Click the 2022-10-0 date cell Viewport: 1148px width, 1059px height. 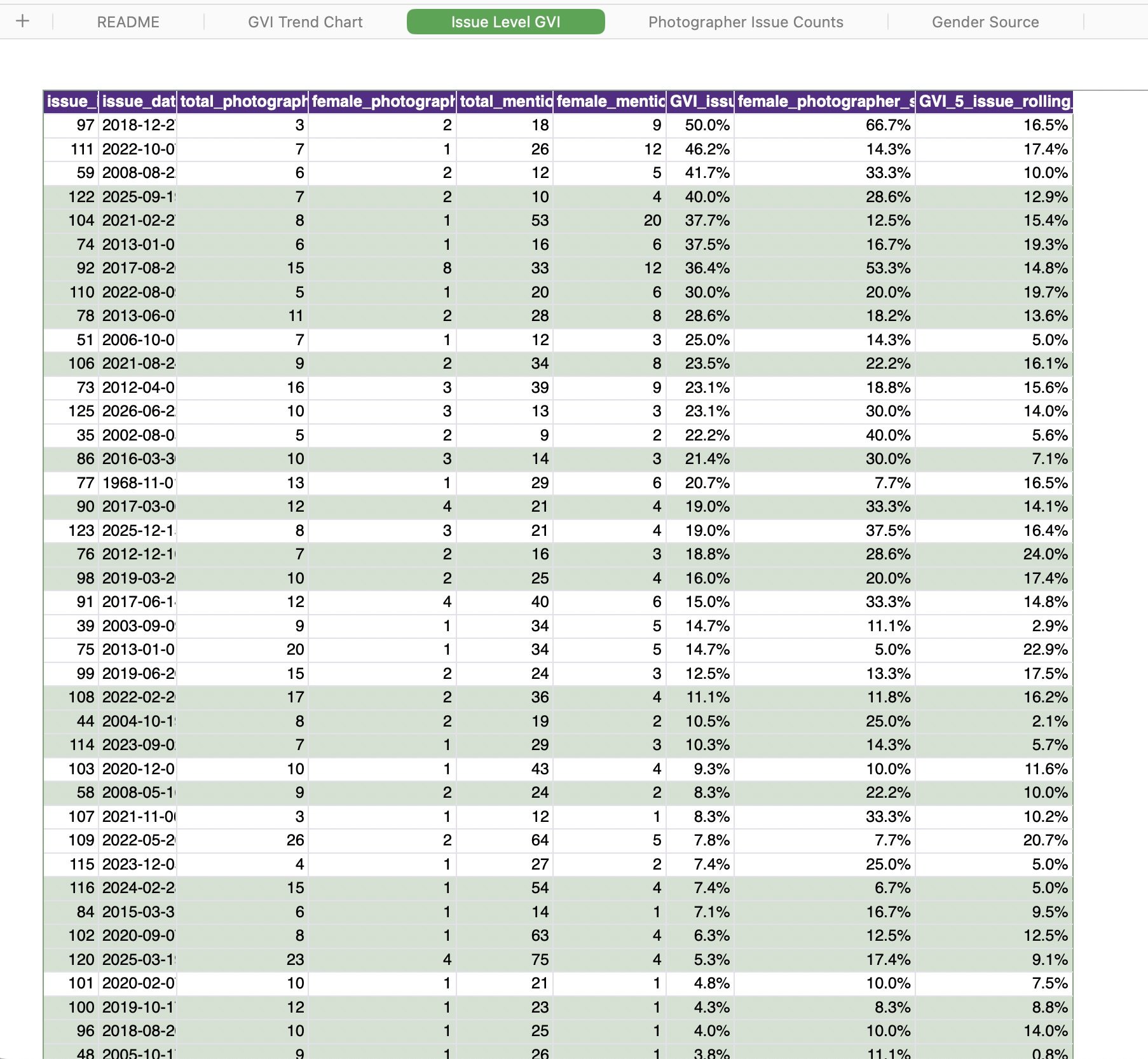(x=138, y=149)
